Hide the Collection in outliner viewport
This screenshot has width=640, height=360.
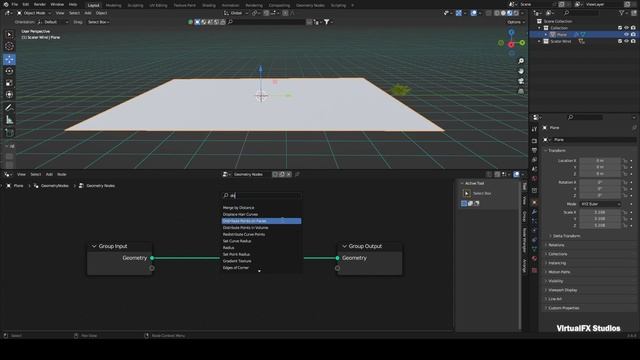[627, 28]
